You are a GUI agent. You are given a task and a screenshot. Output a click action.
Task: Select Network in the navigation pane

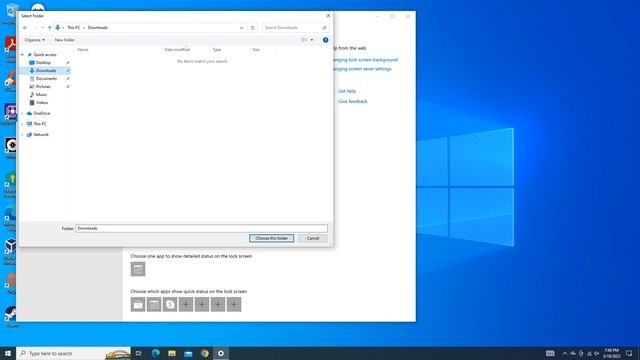41,135
